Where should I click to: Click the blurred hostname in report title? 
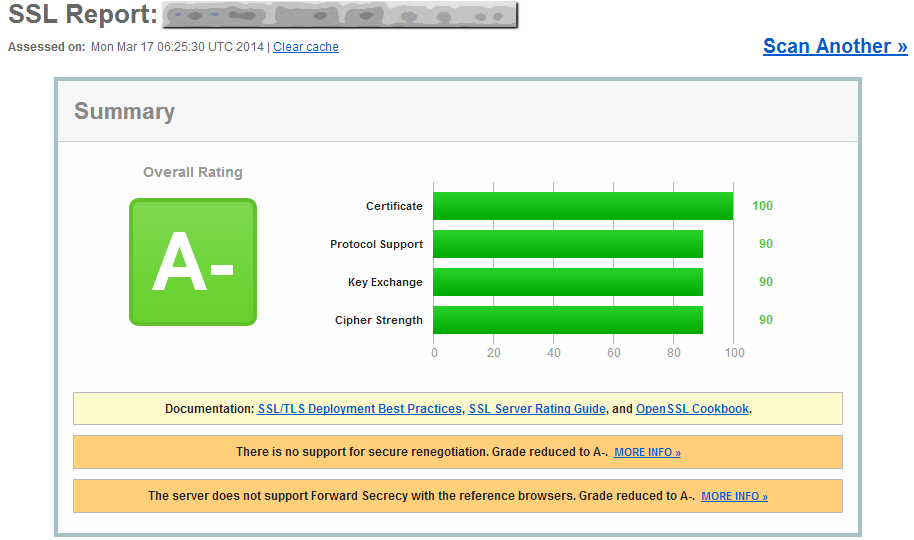pyautogui.click(x=339, y=15)
